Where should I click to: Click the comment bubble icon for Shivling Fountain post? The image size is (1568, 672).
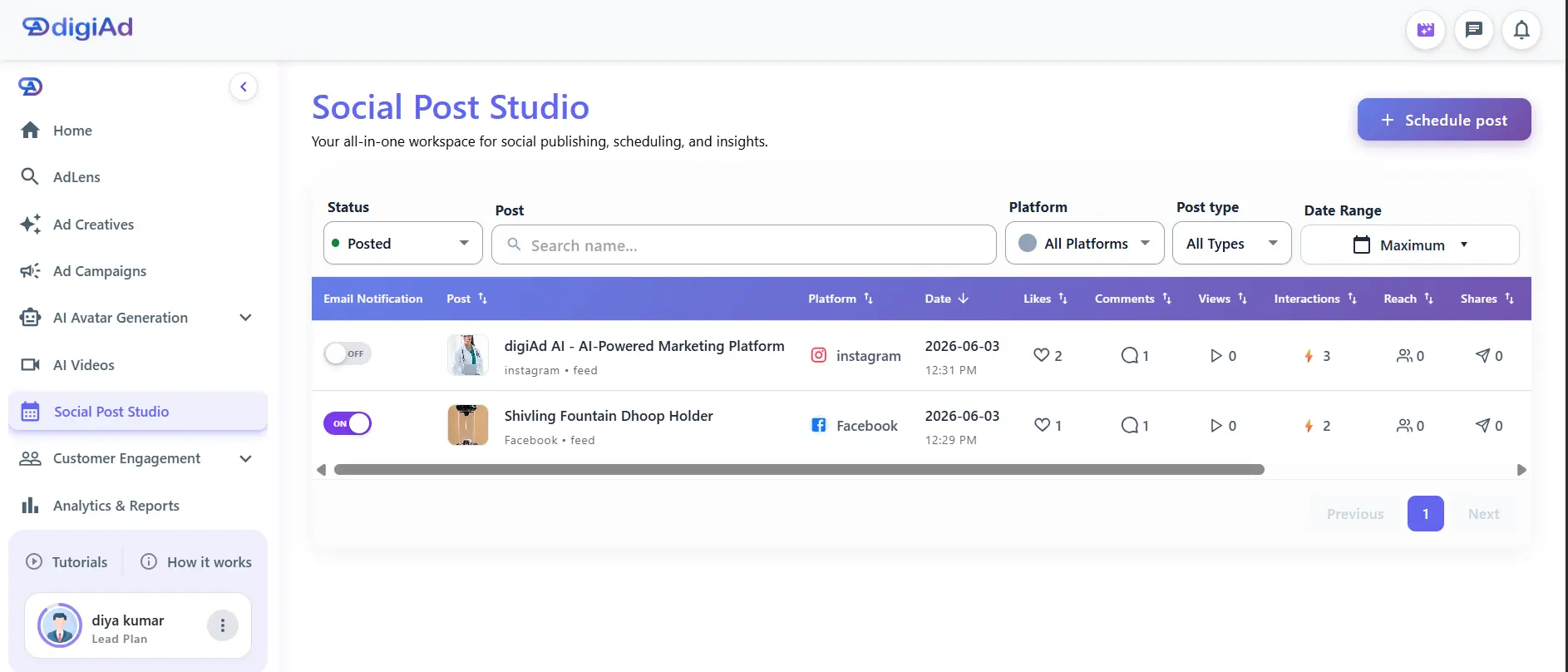pos(1129,425)
